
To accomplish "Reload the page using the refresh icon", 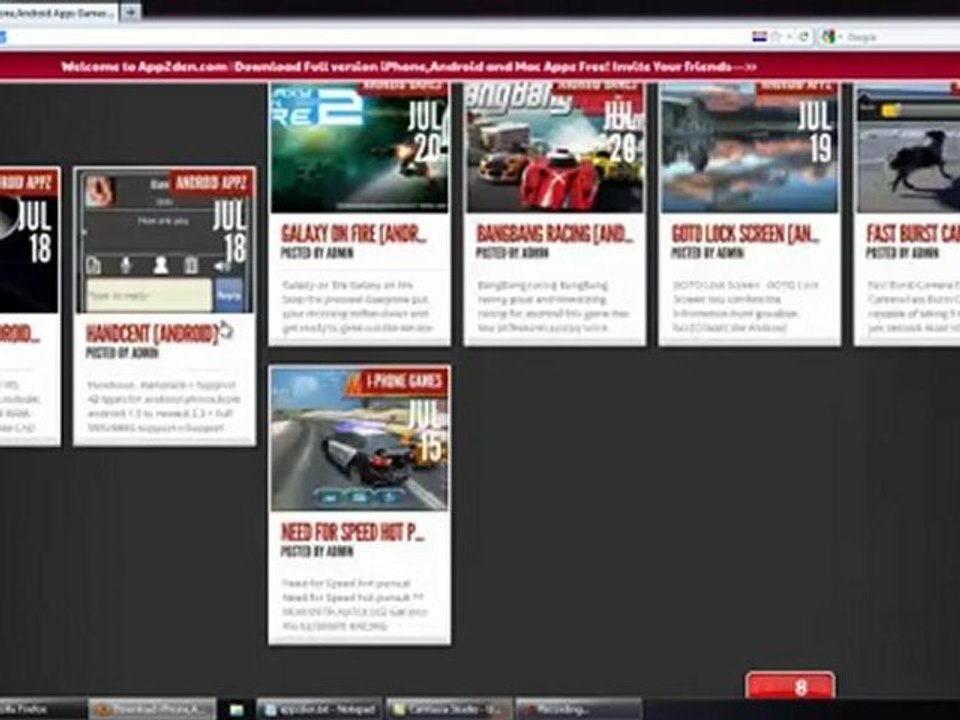I will 804,37.
